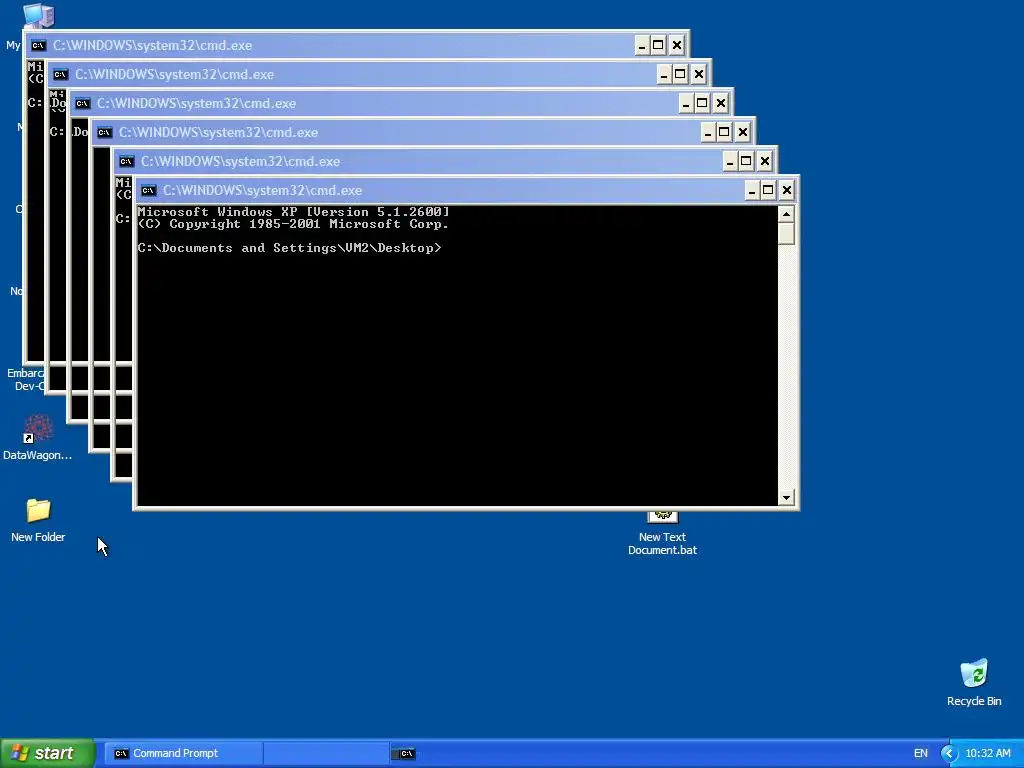The image size is (1024, 768).
Task: Select the Recycle Bin icon
Action: click(974, 682)
